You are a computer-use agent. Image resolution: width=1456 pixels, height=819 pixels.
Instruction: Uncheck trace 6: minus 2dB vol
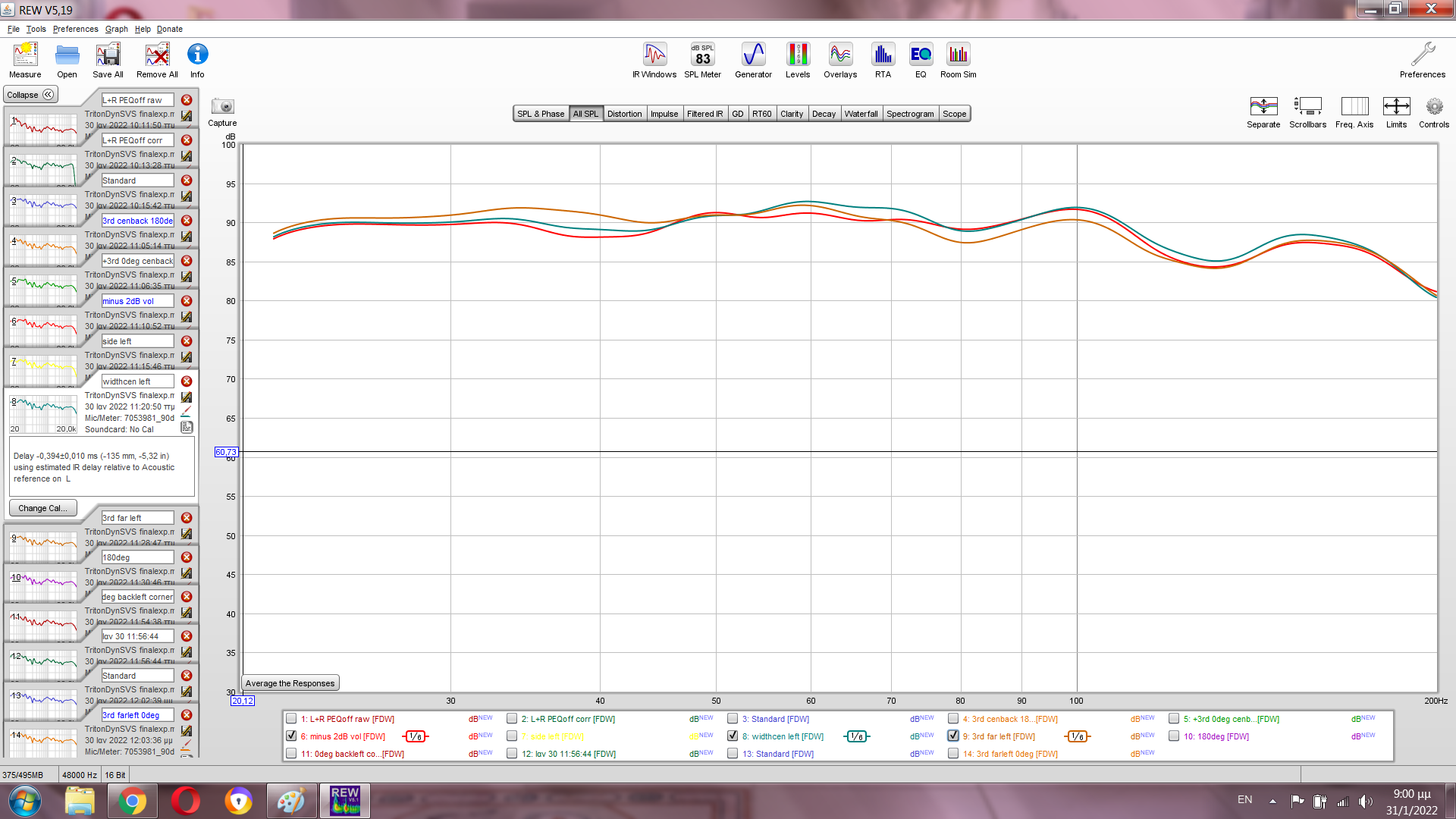tap(291, 736)
